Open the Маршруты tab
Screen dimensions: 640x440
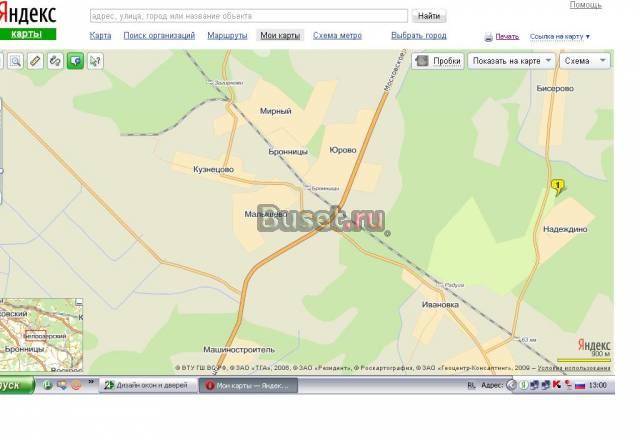click(227, 36)
